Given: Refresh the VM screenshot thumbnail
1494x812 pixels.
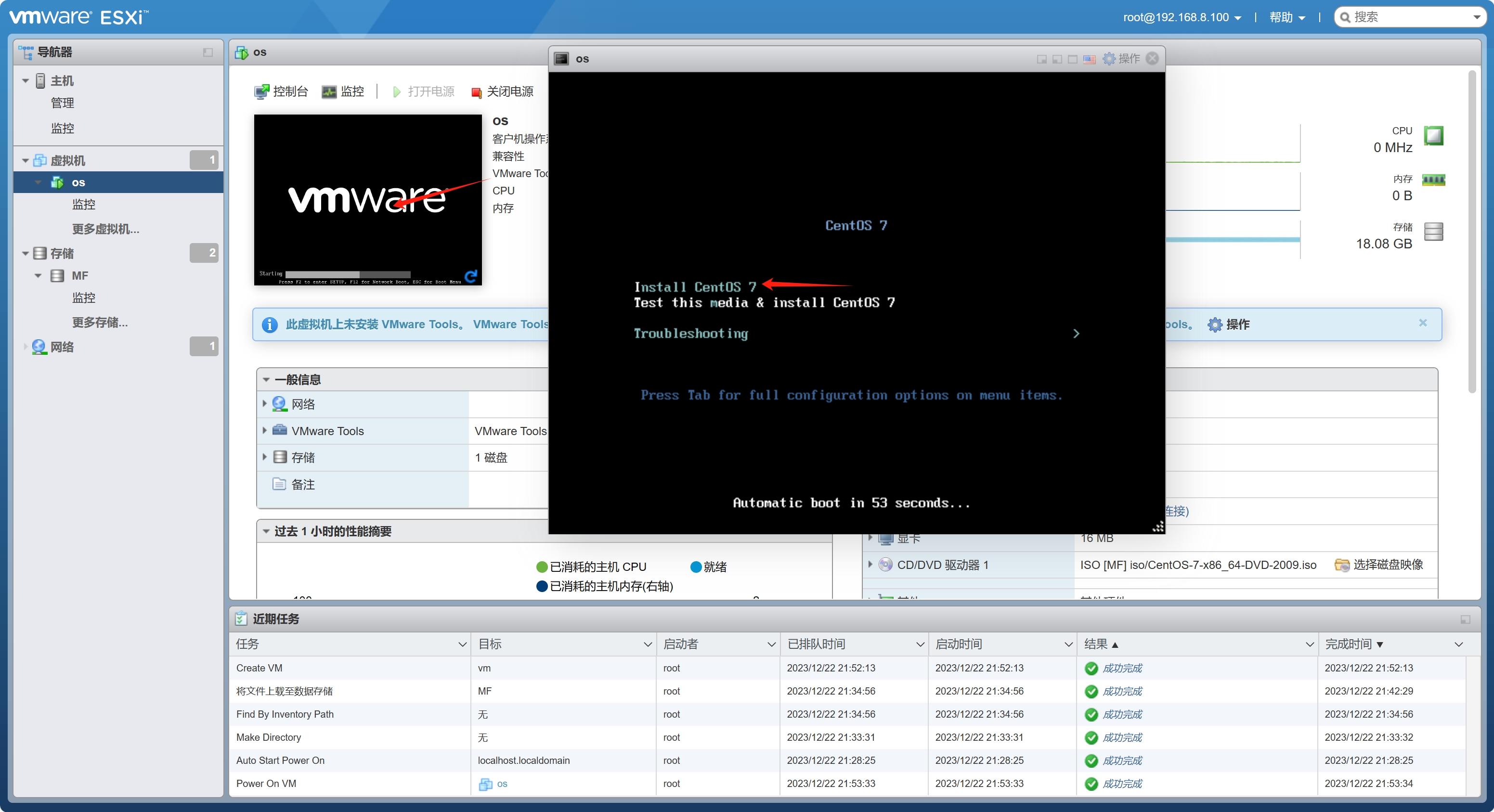Looking at the screenshot, I should click(x=471, y=276).
